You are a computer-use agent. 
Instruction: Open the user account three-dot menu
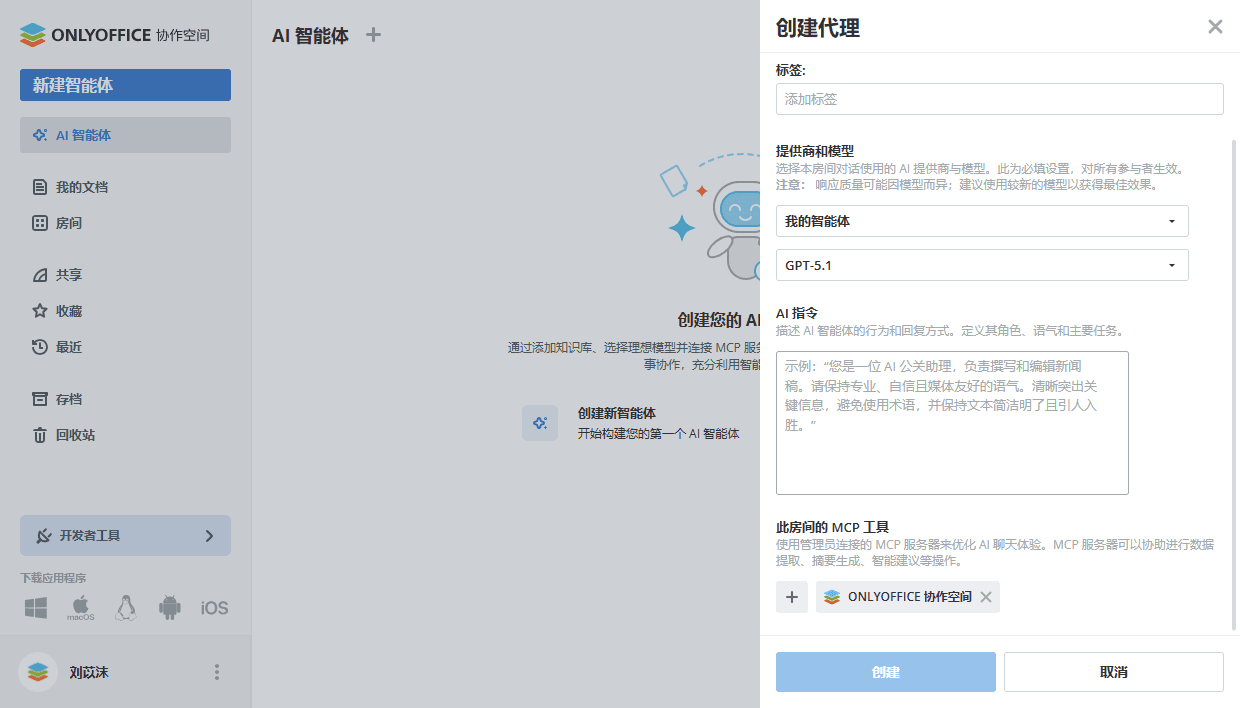point(216,672)
